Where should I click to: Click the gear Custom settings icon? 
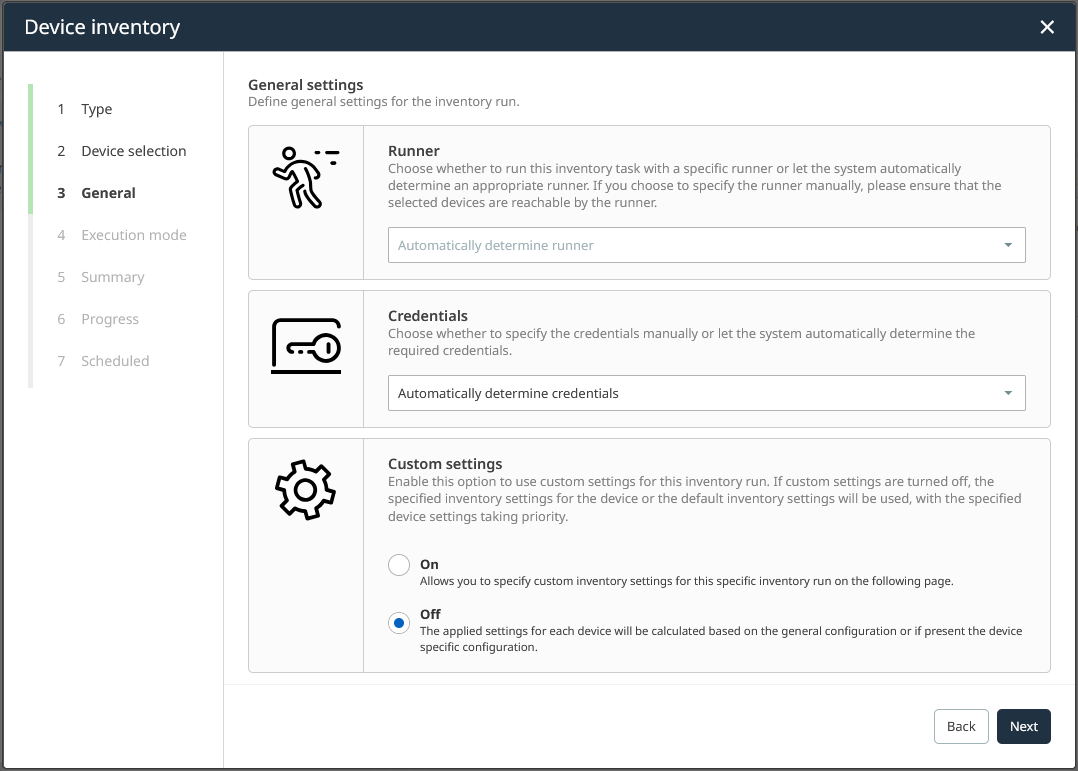[305, 489]
